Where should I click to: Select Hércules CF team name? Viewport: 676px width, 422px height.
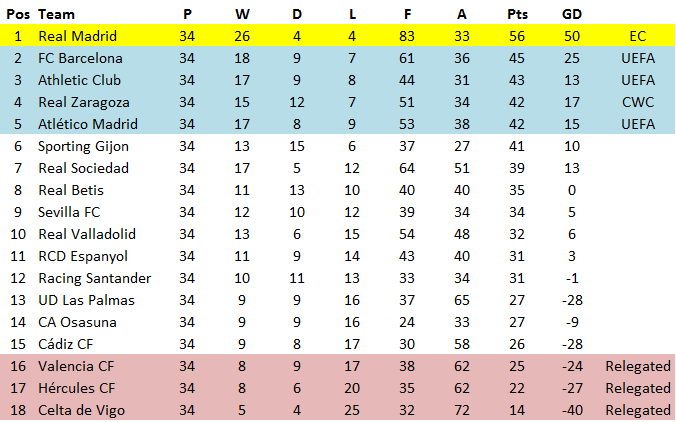(x=77, y=388)
